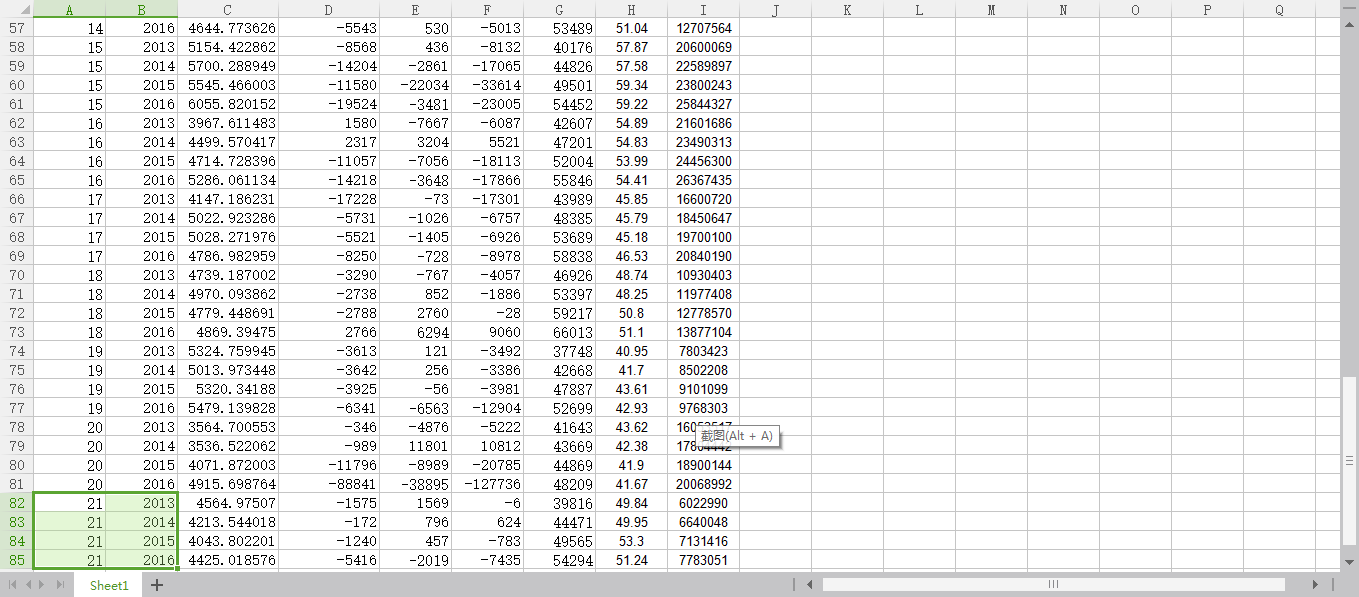
Task: Click cell containing 4869.39475
Action: point(228,332)
